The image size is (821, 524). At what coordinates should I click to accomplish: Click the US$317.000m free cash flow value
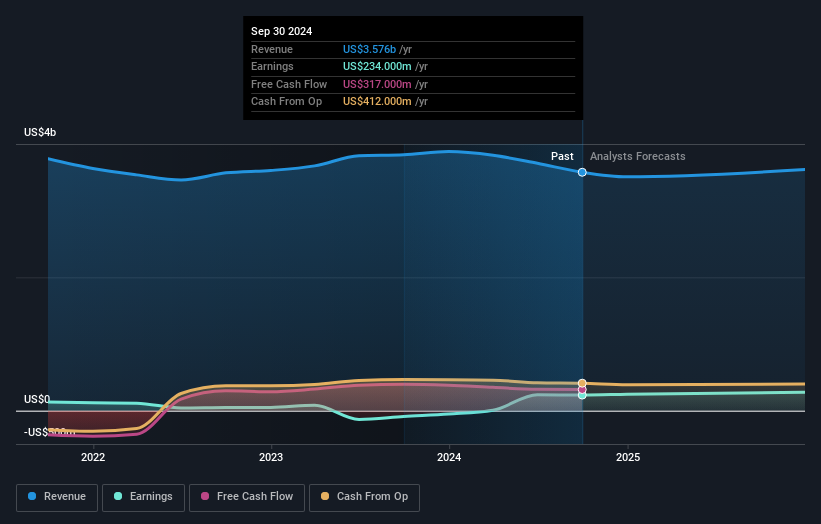coord(377,84)
